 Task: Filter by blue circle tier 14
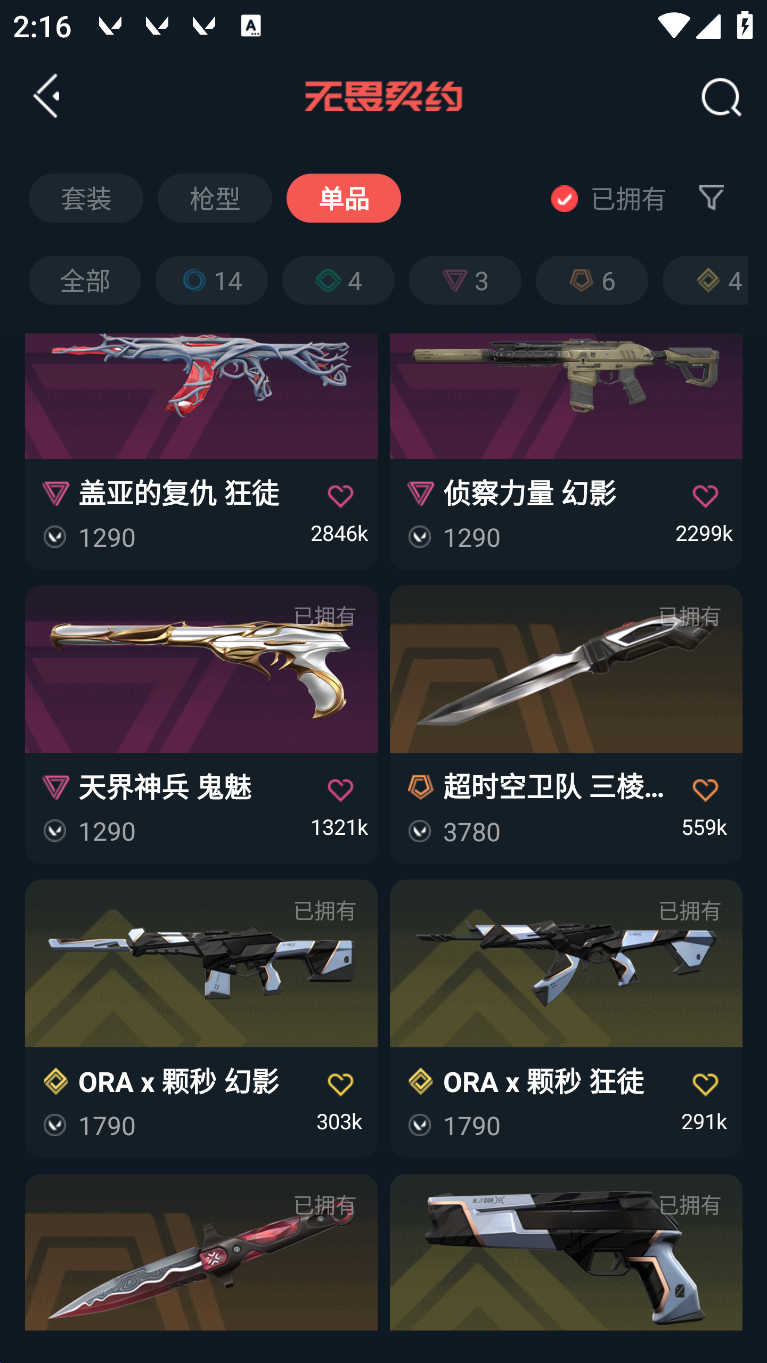tap(212, 280)
